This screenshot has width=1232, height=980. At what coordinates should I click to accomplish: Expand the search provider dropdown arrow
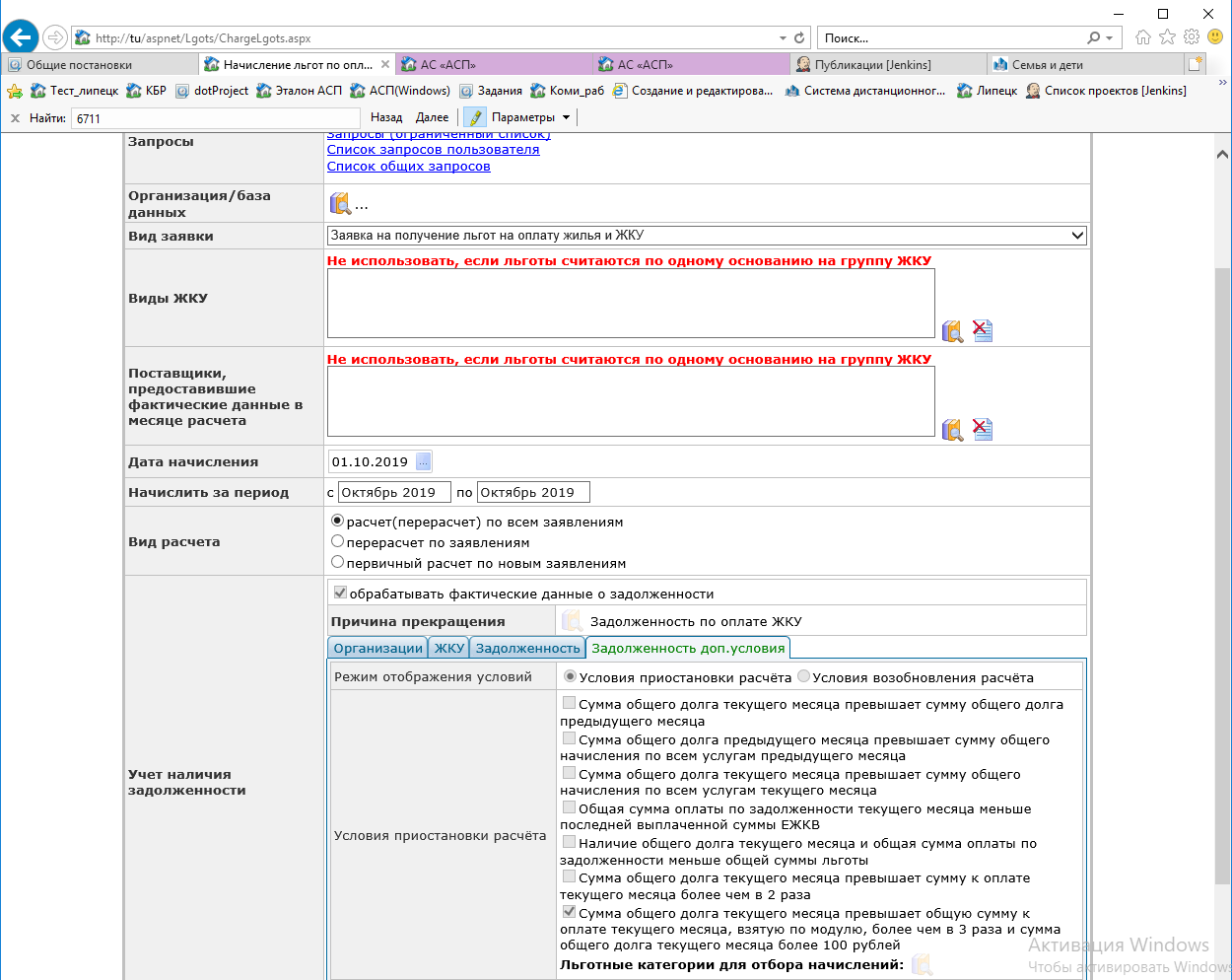[1110, 38]
